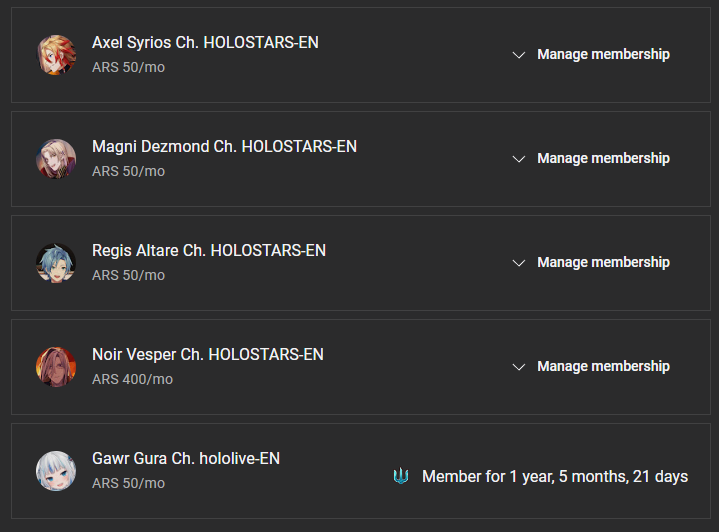Click the trident member badge icon
This screenshot has width=719, height=532.
pos(401,476)
